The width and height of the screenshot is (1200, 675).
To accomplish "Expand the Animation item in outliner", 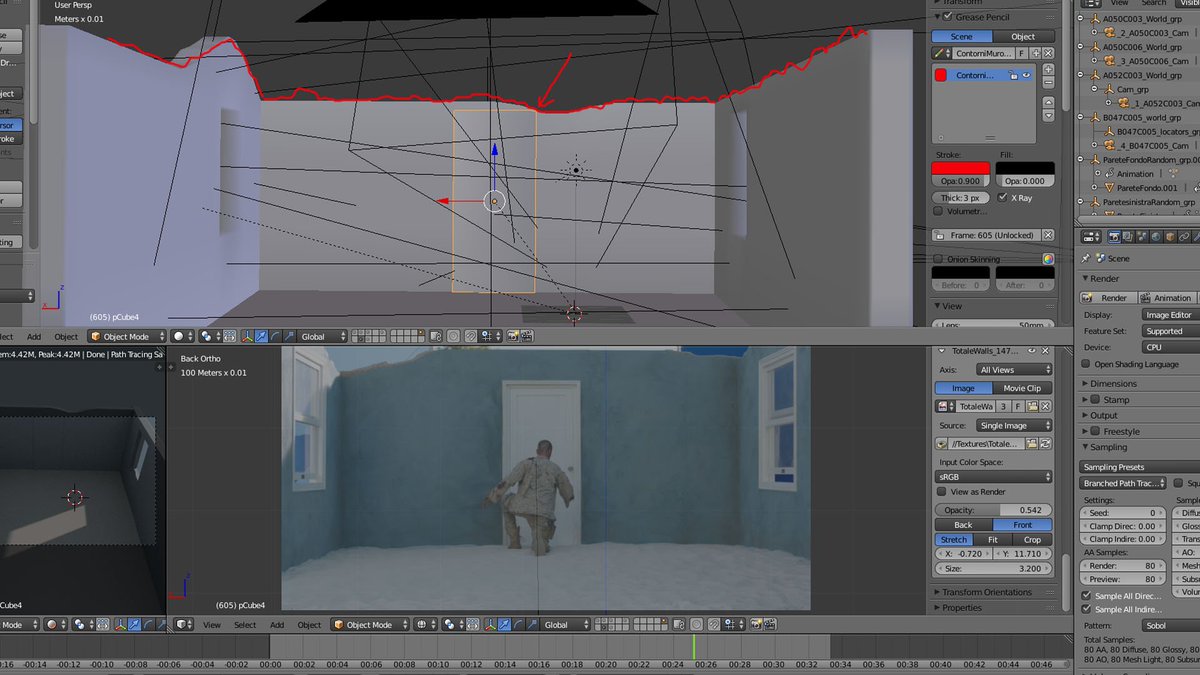I will pos(1096,173).
